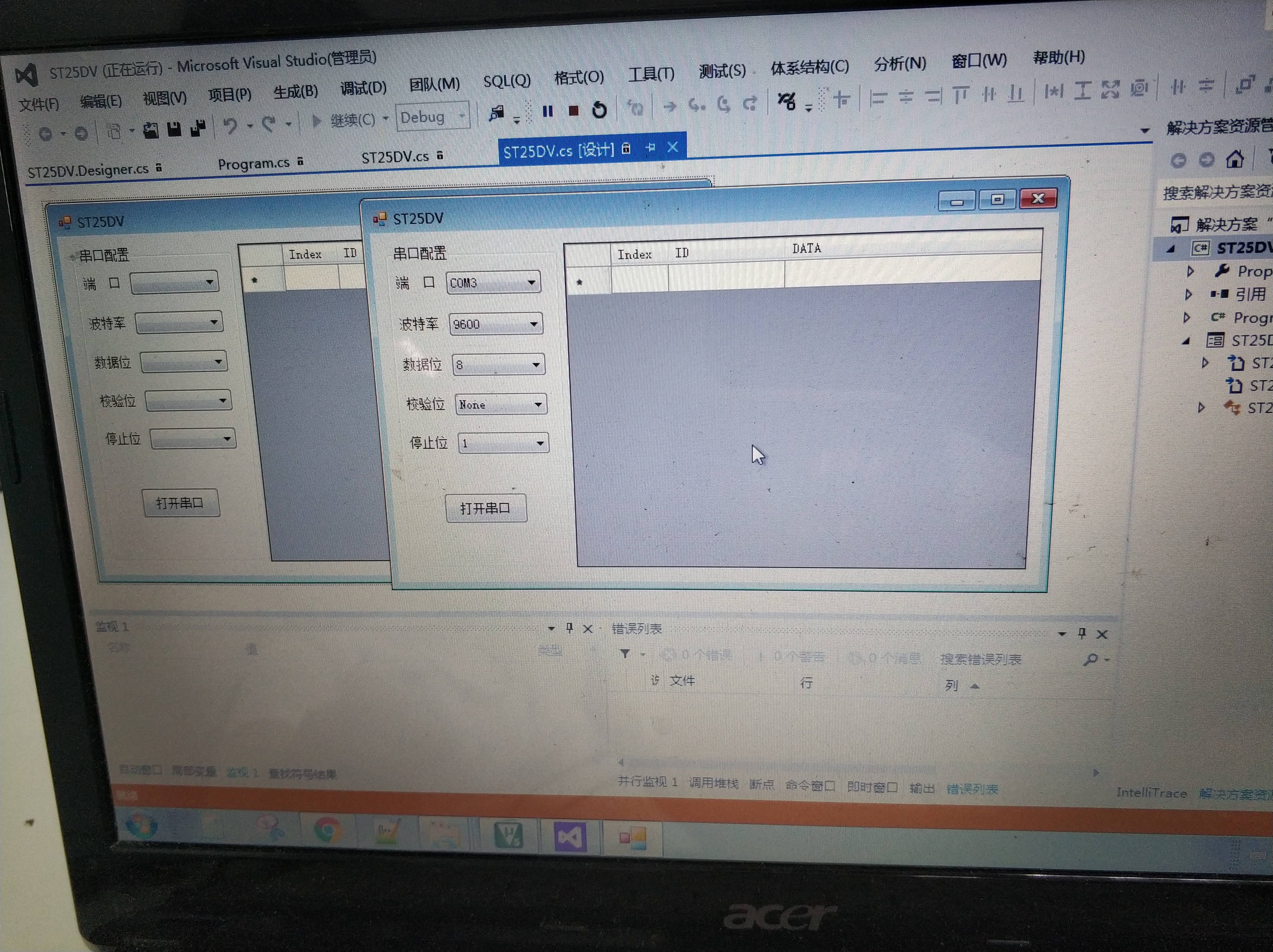The width and height of the screenshot is (1273, 952).
Task: Close the error list panel
Action: [x=1102, y=634]
